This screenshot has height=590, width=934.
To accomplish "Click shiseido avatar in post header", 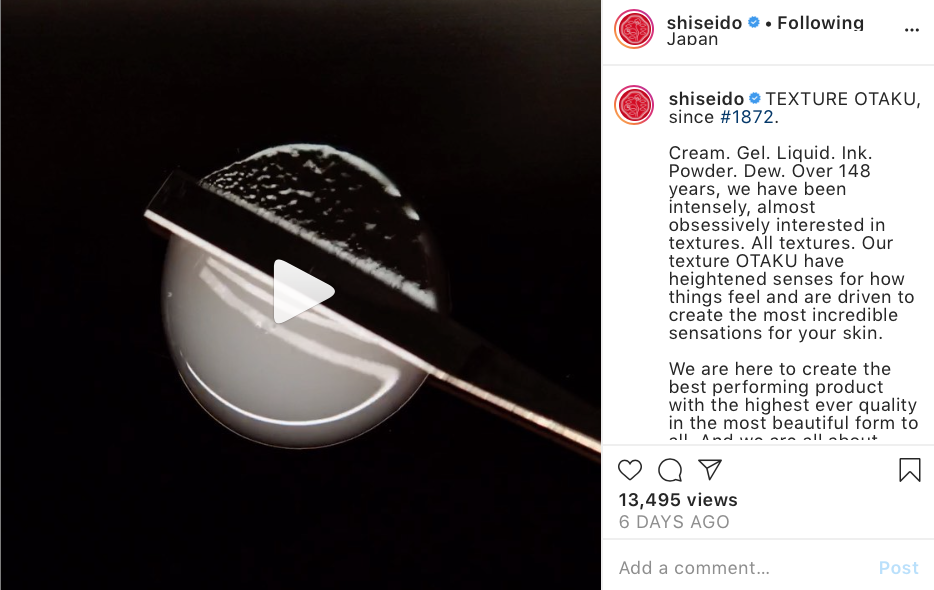I will (x=634, y=29).
